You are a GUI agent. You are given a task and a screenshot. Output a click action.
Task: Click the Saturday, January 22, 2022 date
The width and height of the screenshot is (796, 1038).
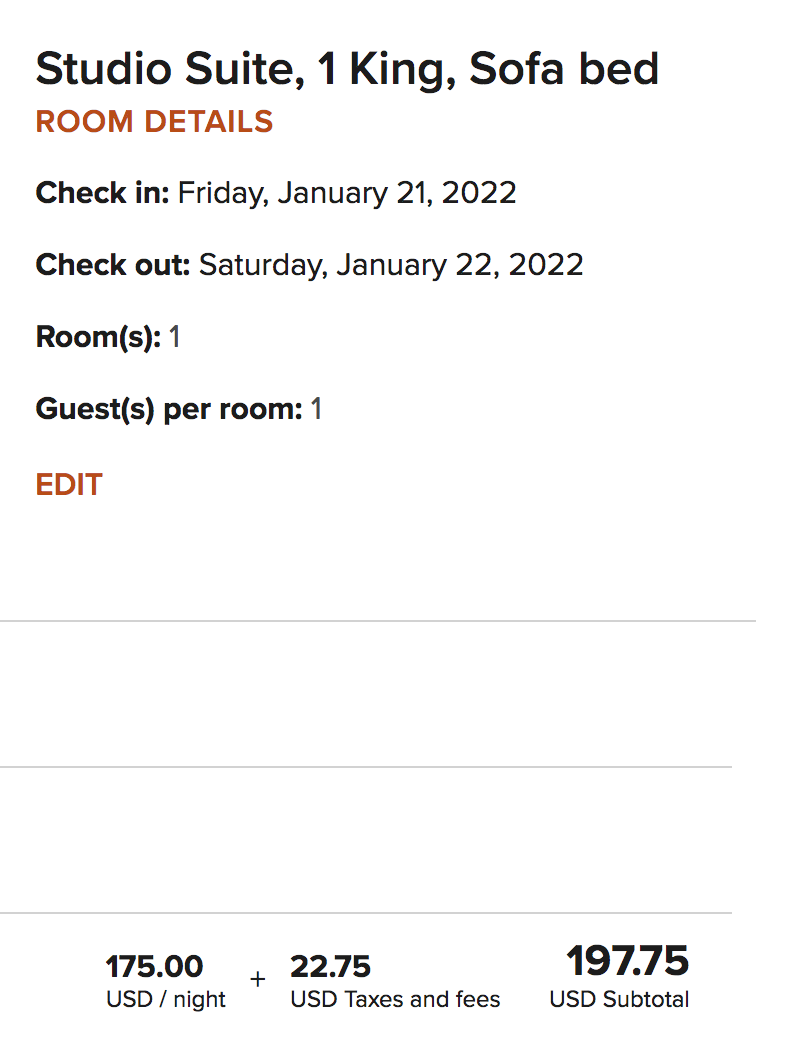point(391,265)
